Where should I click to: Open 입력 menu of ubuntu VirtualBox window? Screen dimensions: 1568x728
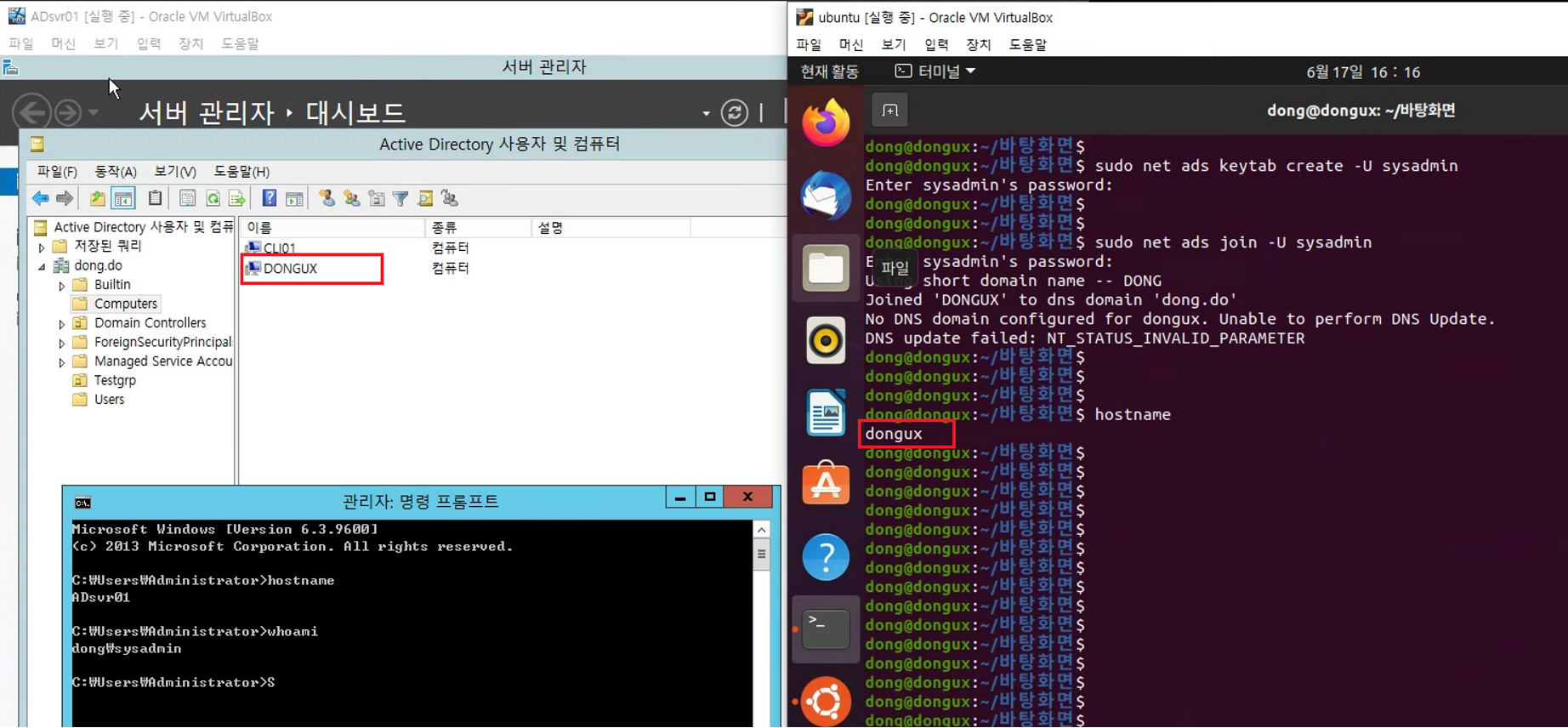[936, 44]
